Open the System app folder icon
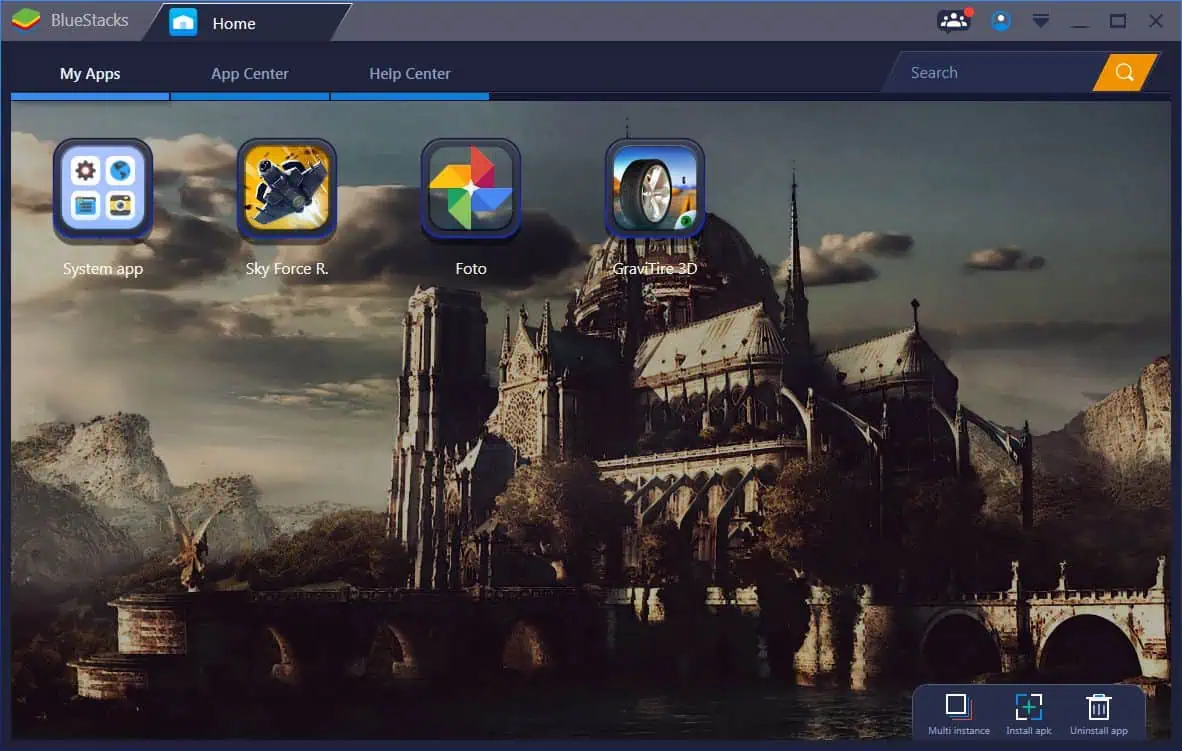 (103, 189)
